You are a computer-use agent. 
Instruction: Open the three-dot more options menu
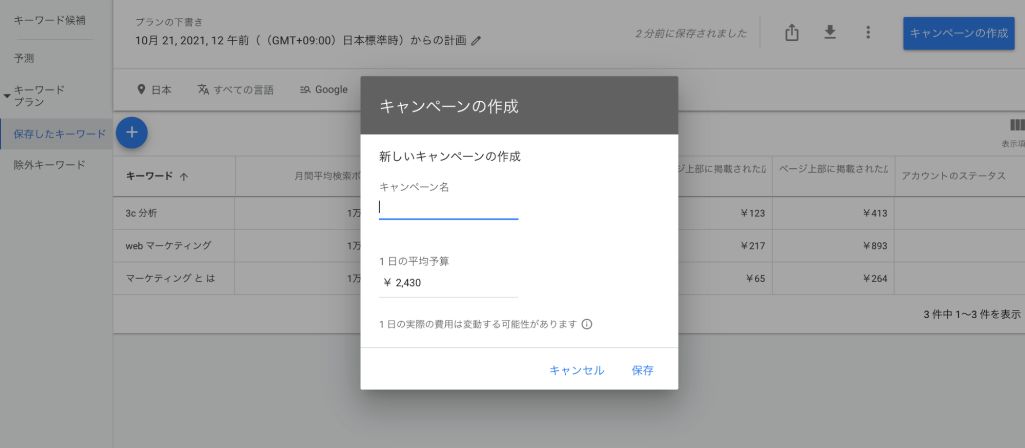(867, 32)
